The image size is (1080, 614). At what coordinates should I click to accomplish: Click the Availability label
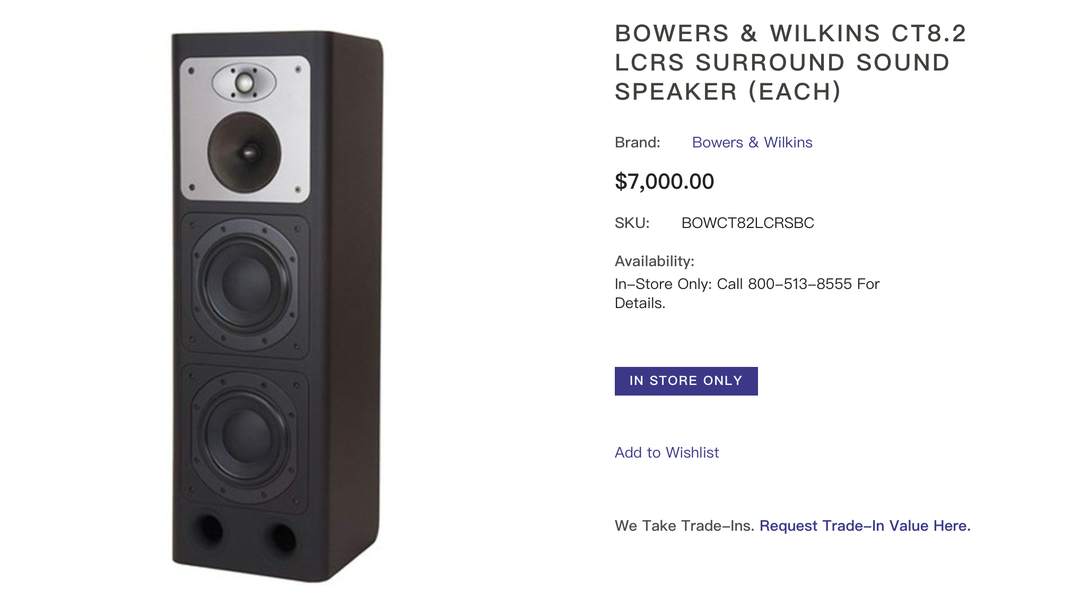[x=654, y=261]
